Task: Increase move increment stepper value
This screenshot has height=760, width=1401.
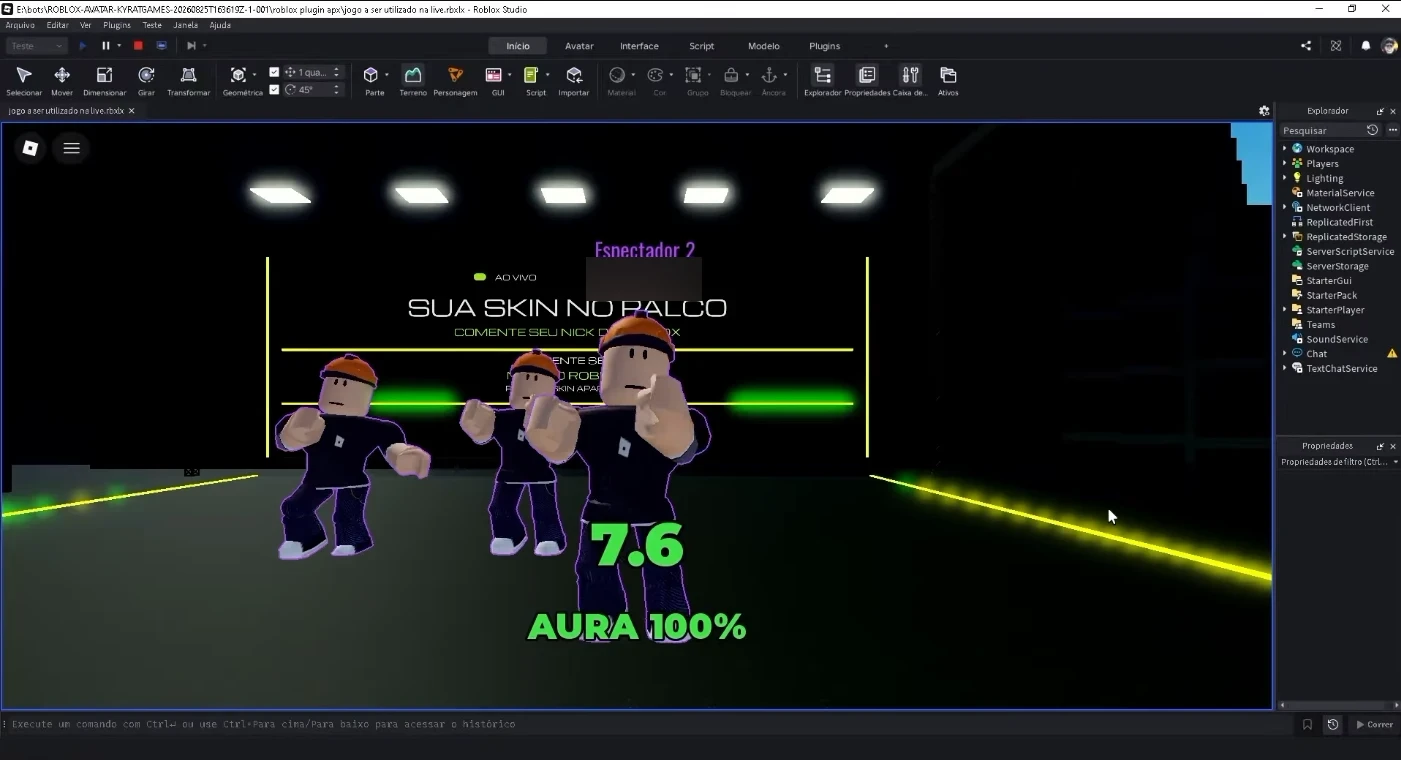Action: pyautogui.click(x=336, y=69)
